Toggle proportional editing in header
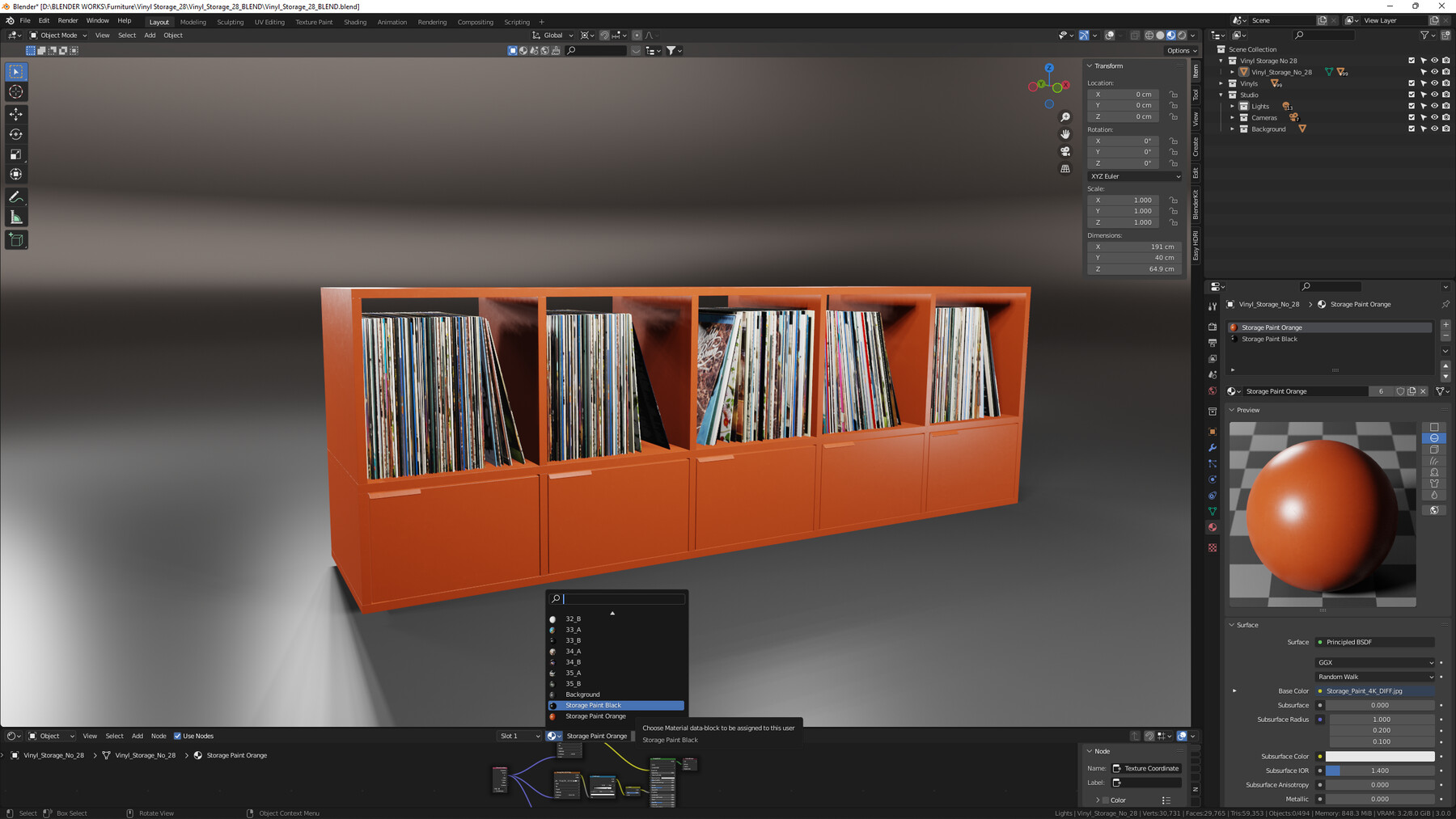Viewport: 1456px width, 819px height. [637, 35]
